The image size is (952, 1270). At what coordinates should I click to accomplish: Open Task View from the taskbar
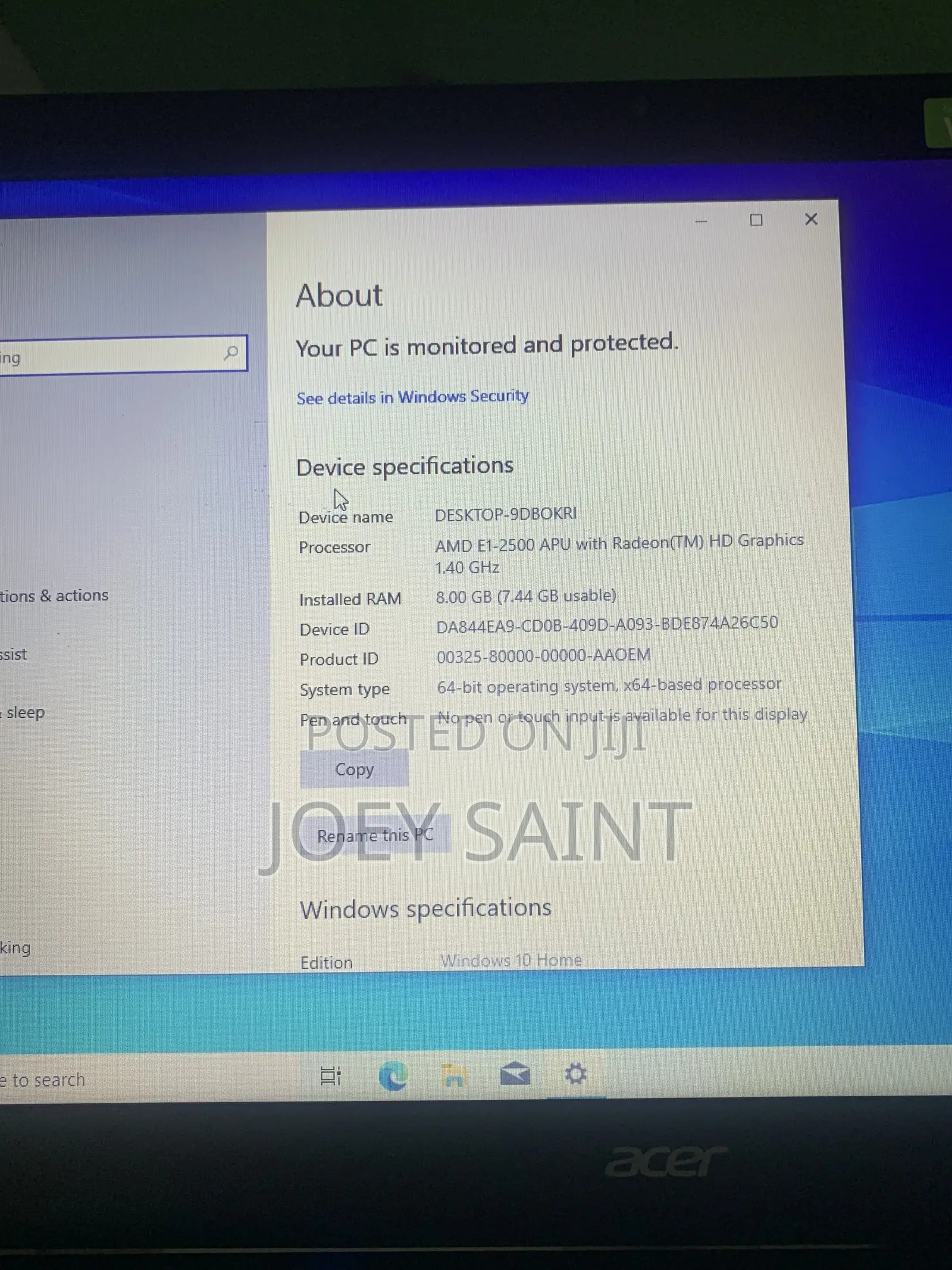click(330, 1075)
